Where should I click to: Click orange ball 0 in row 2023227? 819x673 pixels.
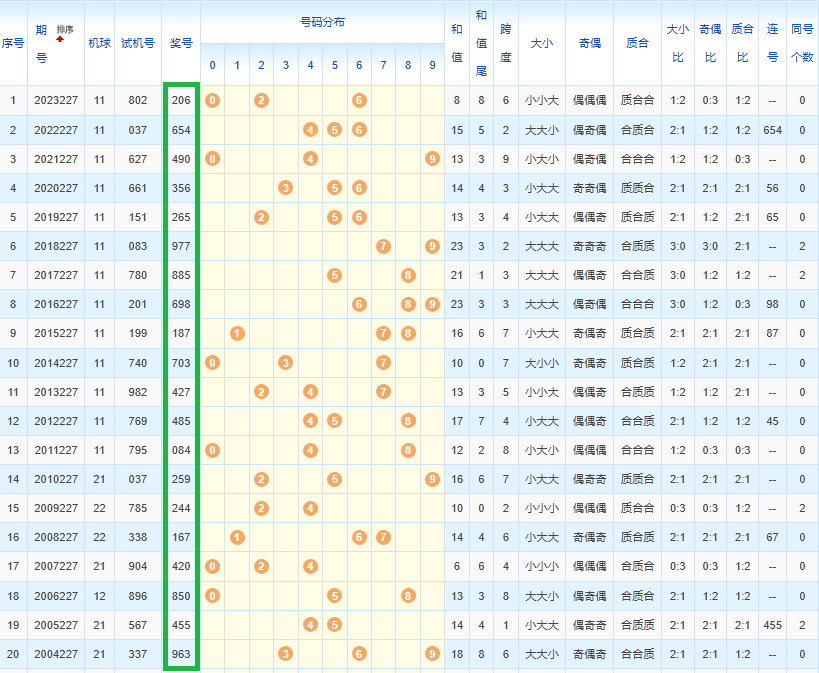(x=212, y=100)
